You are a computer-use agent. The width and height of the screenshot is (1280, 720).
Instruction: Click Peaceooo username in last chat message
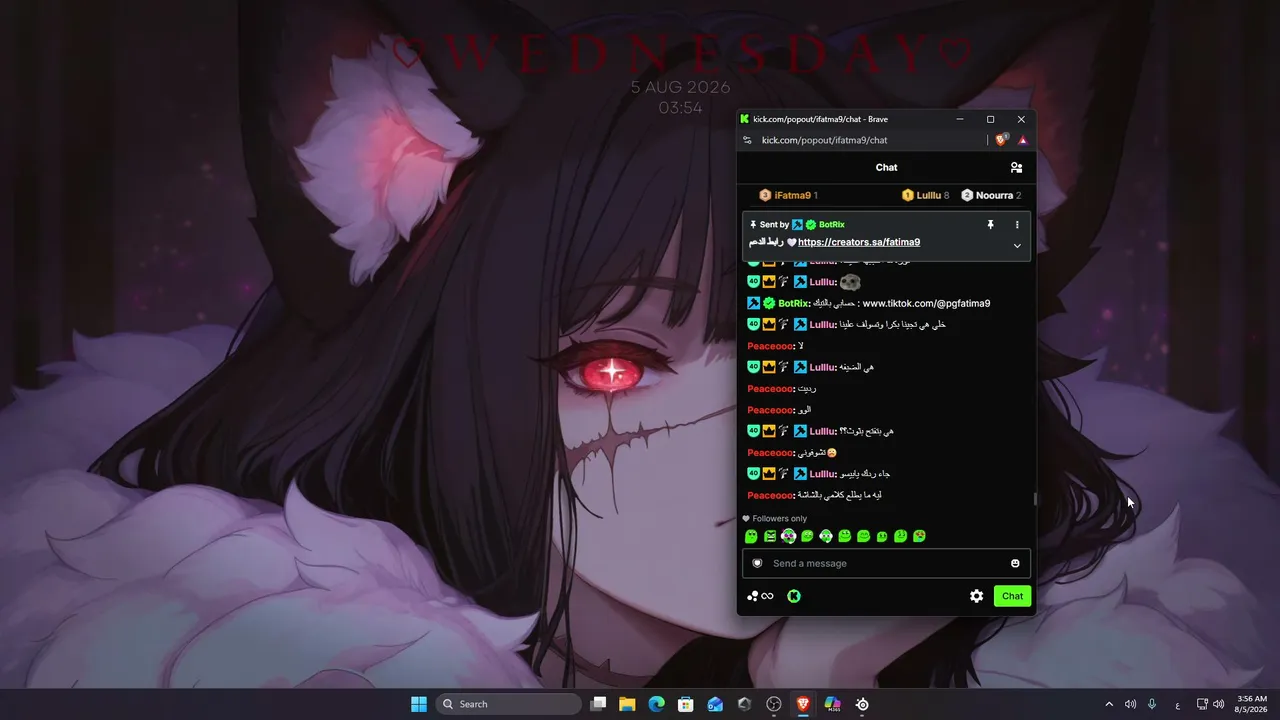771,496
